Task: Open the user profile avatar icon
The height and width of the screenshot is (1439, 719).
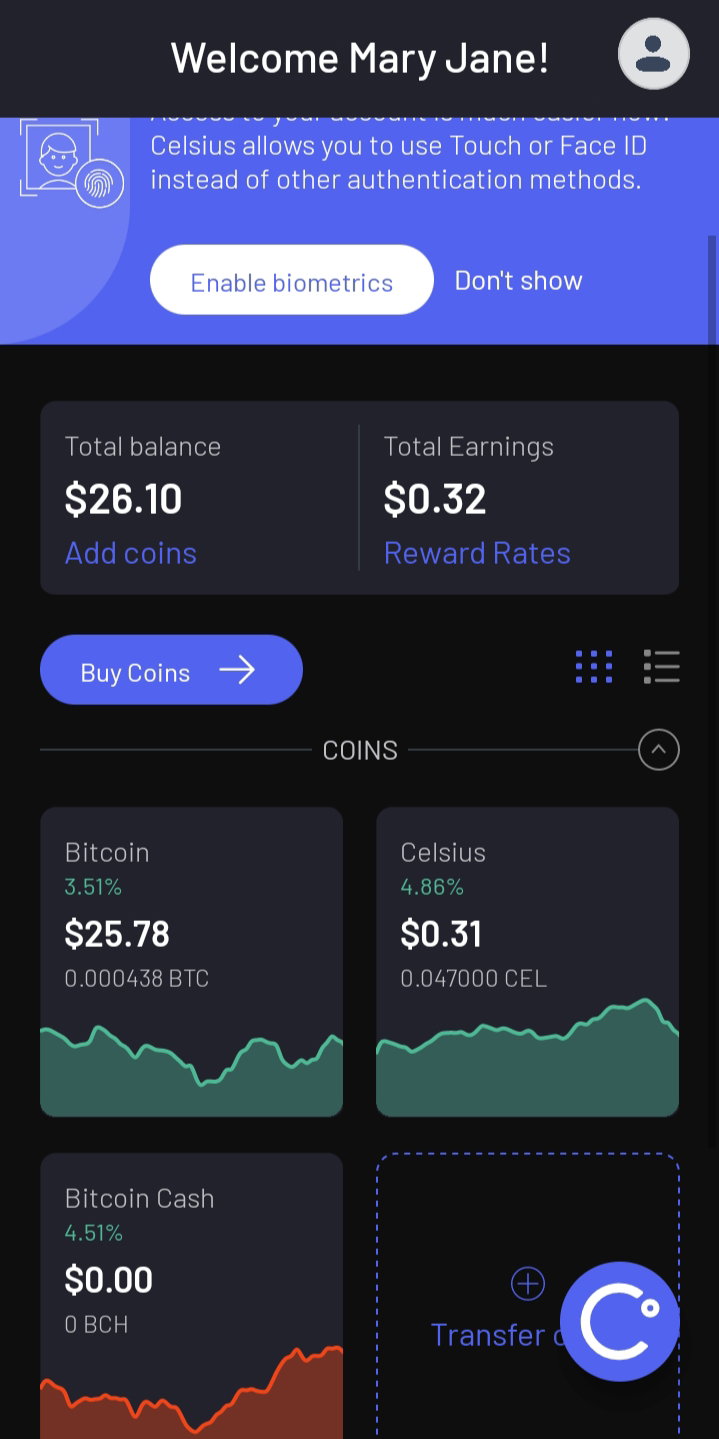Action: coord(654,54)
